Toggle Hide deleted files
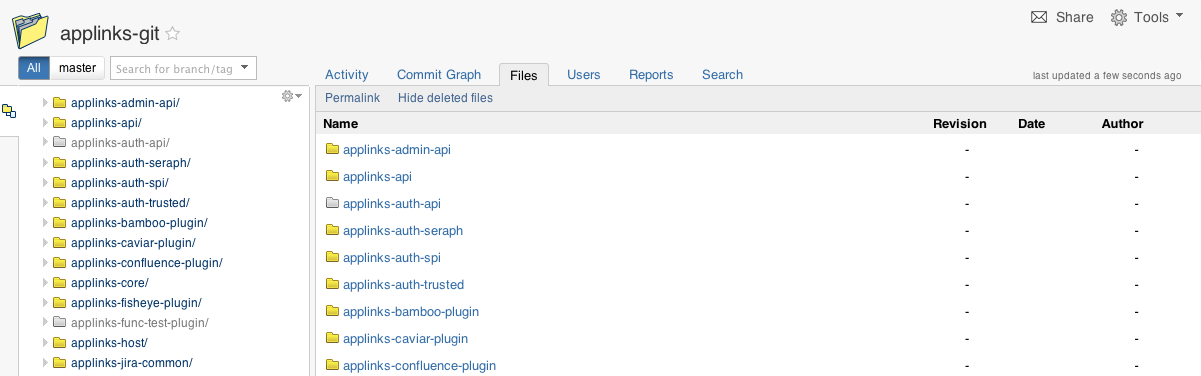 (x=445, y=98)
